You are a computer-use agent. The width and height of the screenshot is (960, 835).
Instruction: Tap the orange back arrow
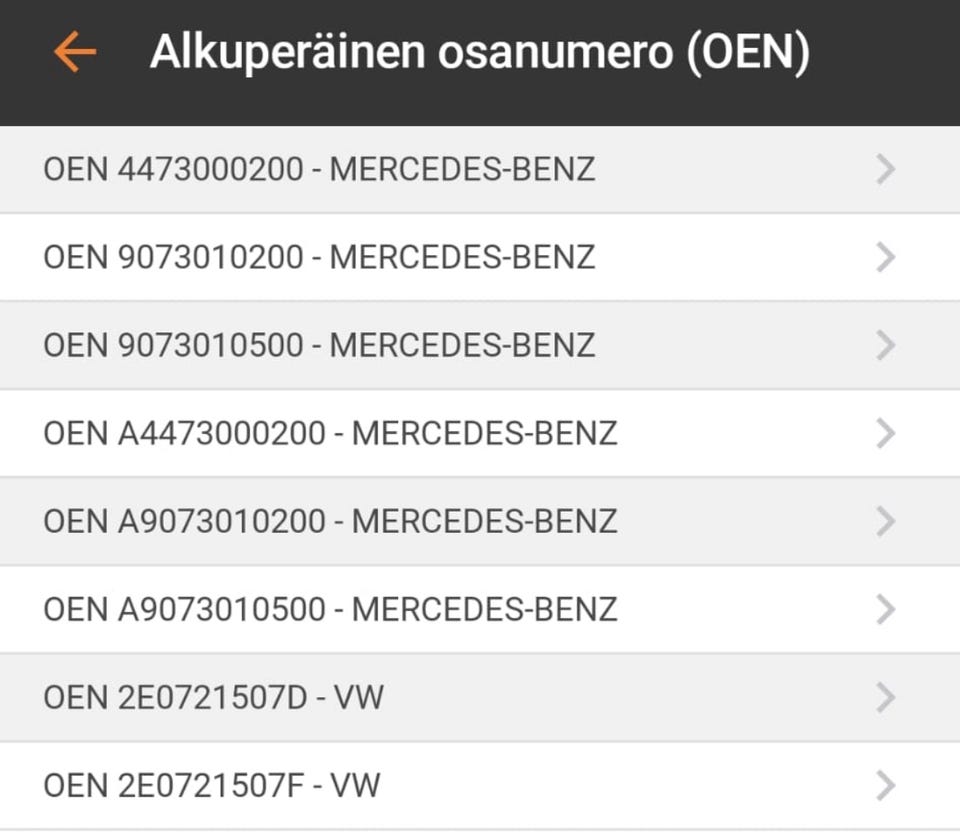pyautogui.click(x=75, y=52)
